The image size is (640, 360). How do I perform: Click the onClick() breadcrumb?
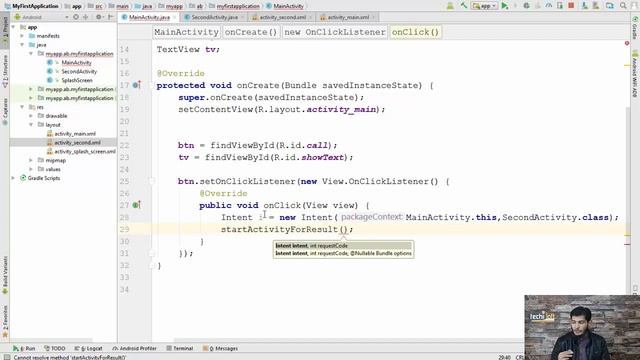pos(415,32)
